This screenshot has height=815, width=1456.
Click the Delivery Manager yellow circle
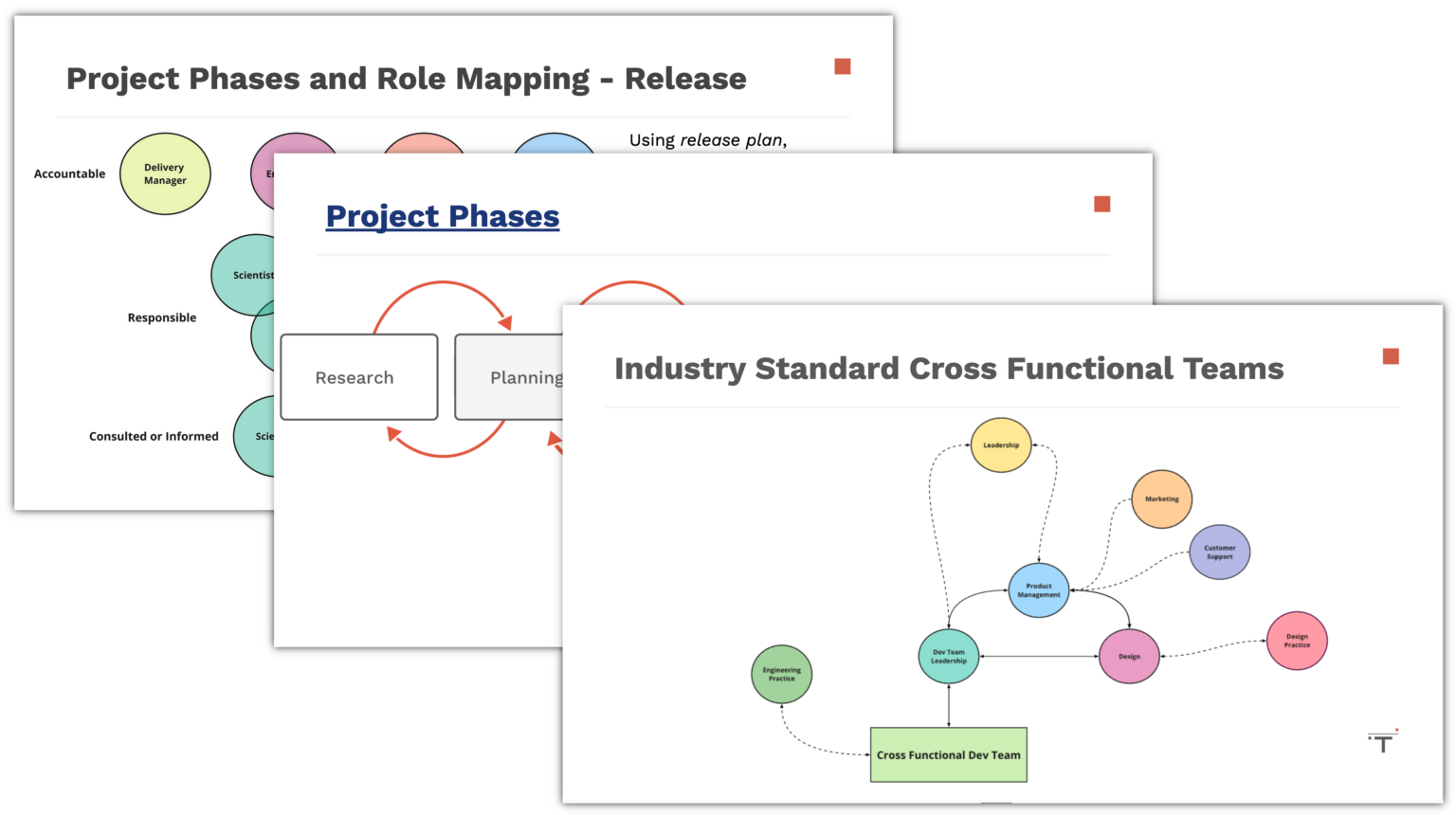165,173
